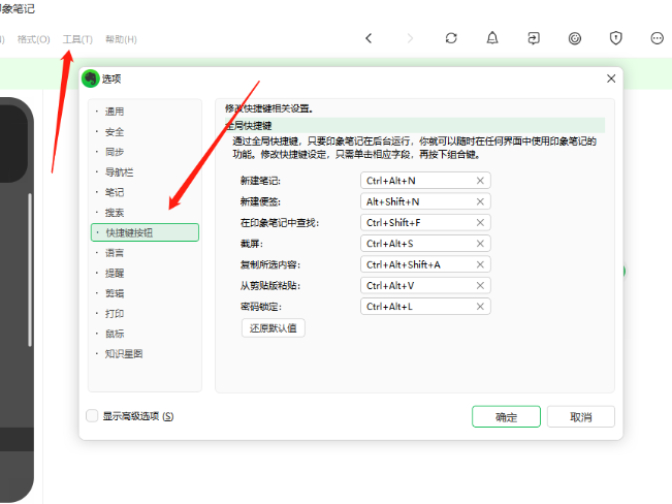The width and height of the screenshot is (672, 504).
Task: Confirm with the 确定 button
Action: tap(506, 417)
